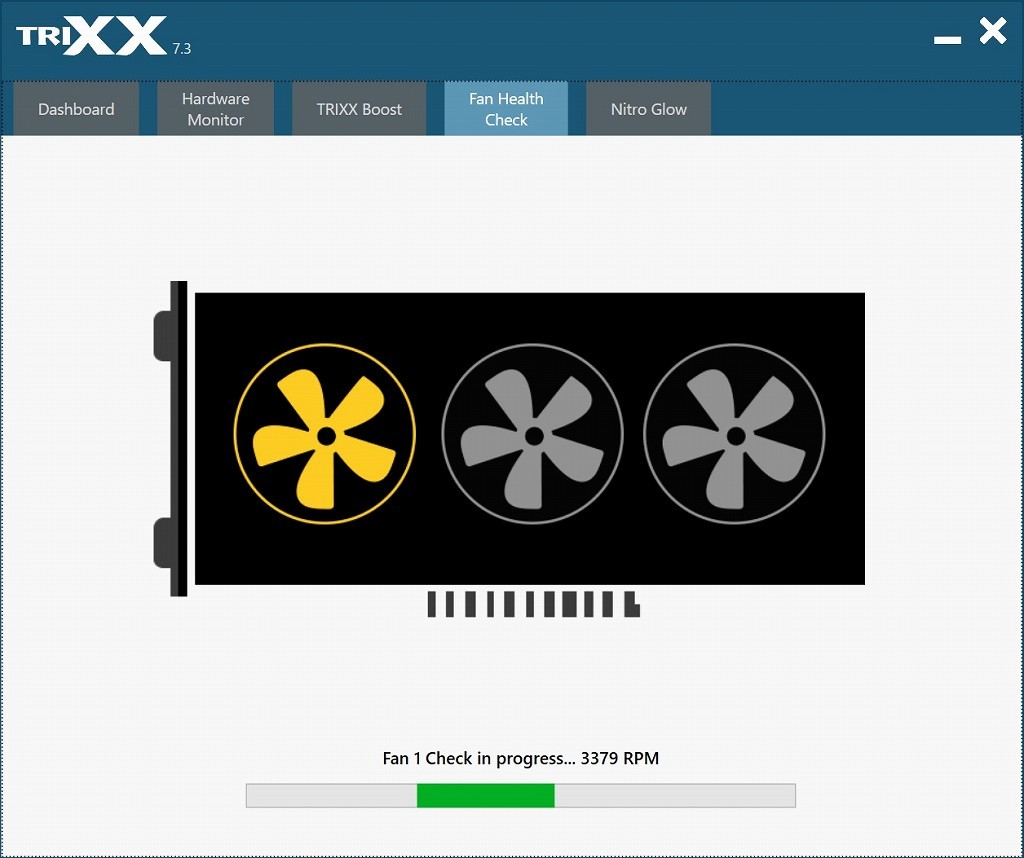1024x858 pixels.
Task: Select the Fan Health Check tab
Action: pyautogui.click(x=506, y=109)
